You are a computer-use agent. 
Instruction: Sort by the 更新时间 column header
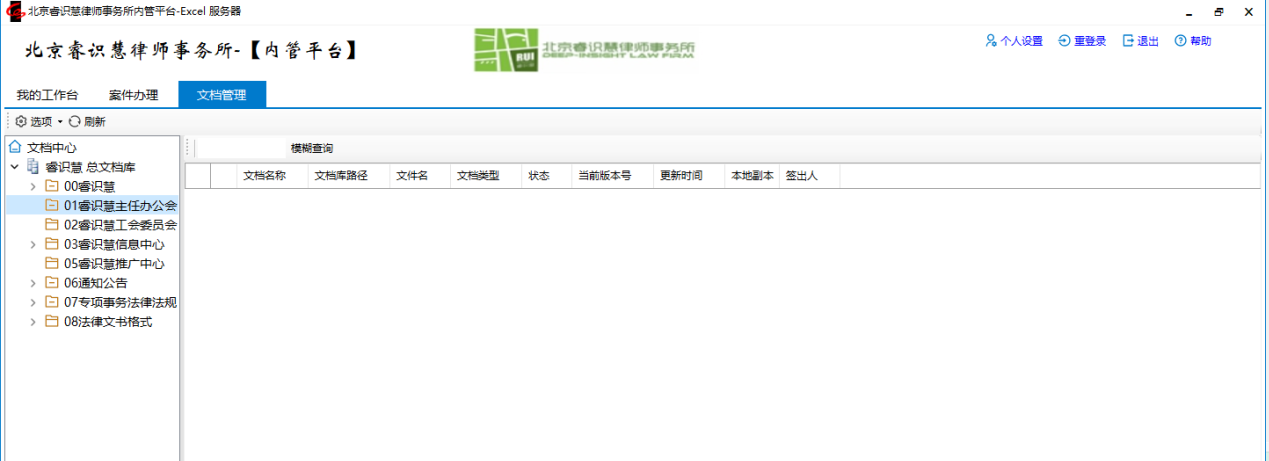tap(681, 176)
